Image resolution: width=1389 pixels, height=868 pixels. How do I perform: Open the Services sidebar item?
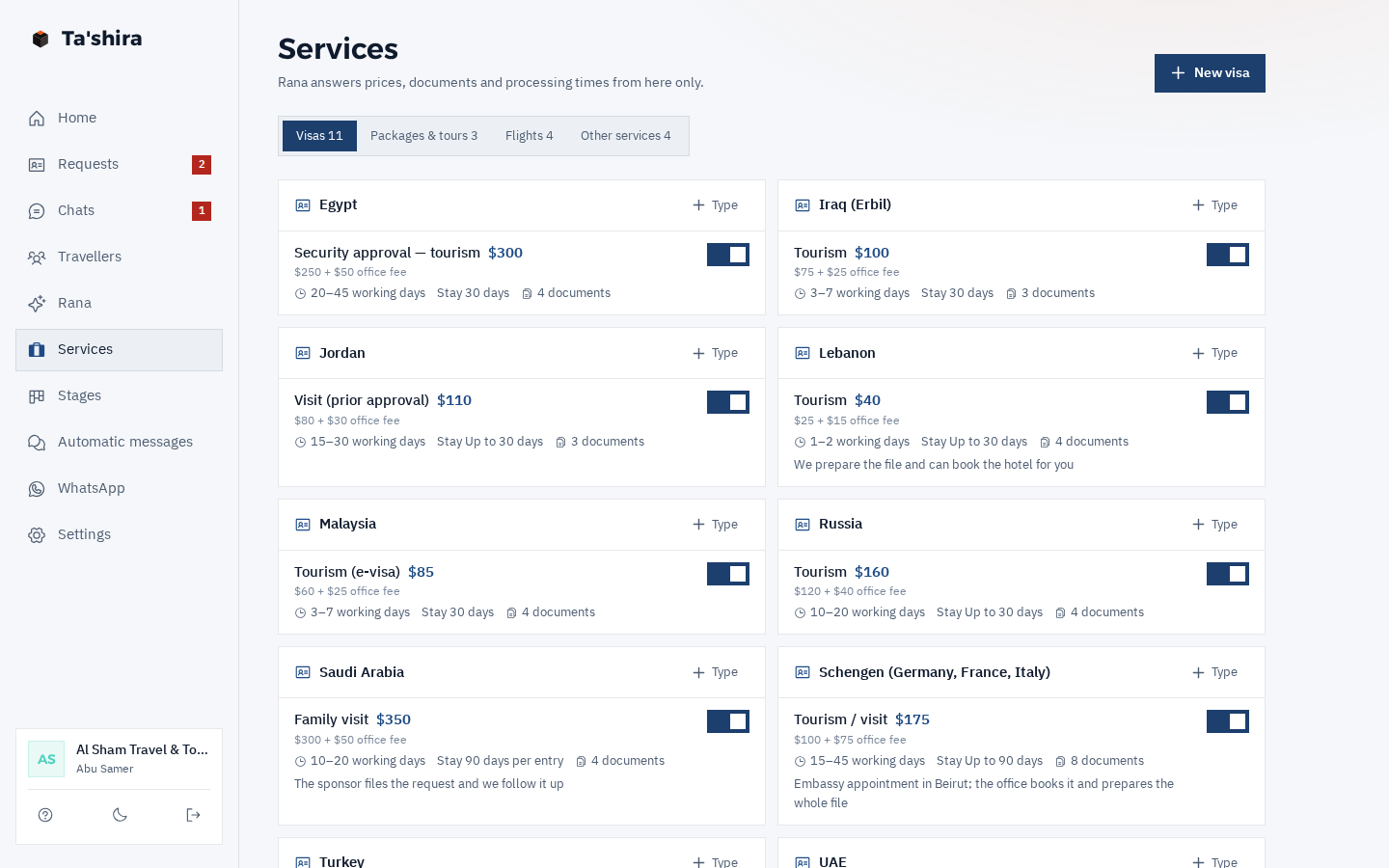click(119, 350)
